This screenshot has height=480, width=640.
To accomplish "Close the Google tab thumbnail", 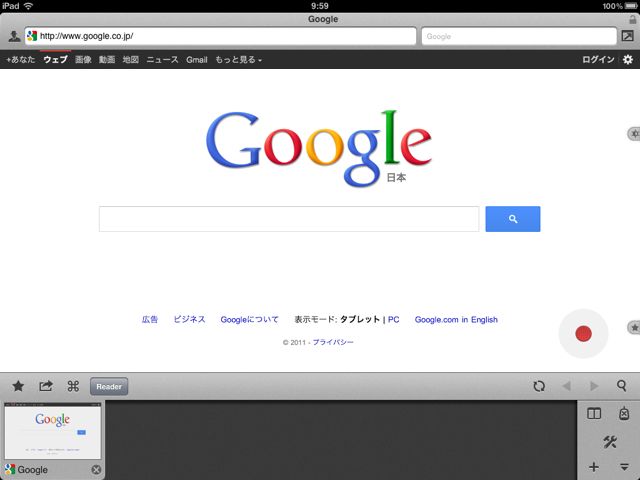I will click(x=96, y=469).
